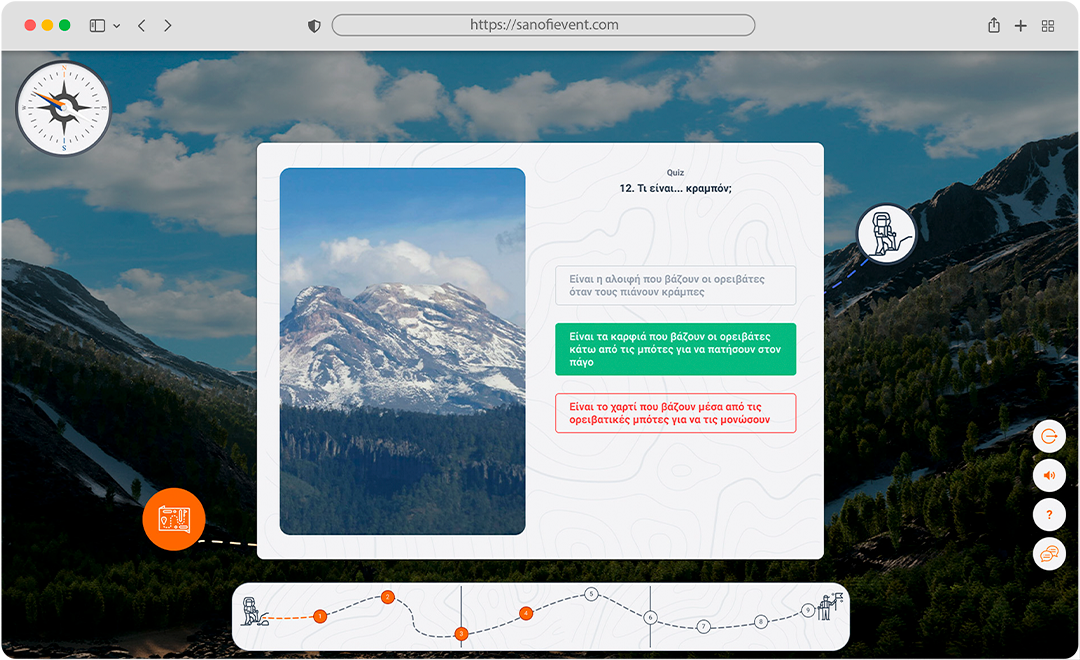The width and height of the screenshot is (1080, 660).
Task: Go forward in browser history
Action: tap(167, 25)
